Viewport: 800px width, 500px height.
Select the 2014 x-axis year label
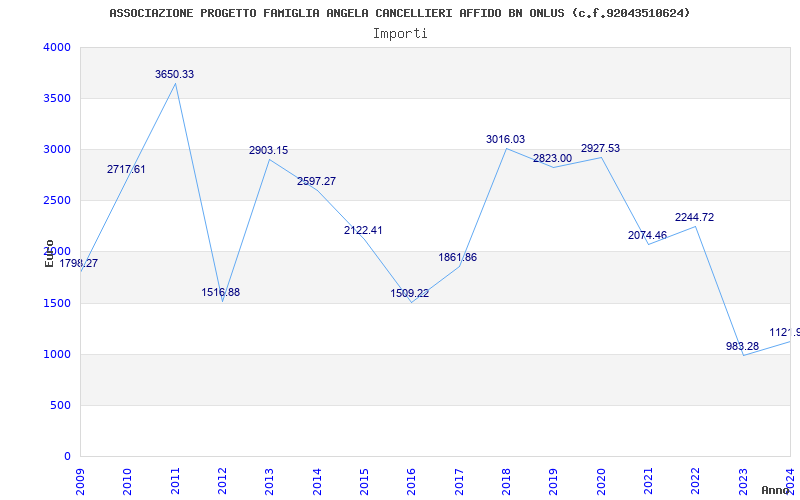(x=317, y=481)
